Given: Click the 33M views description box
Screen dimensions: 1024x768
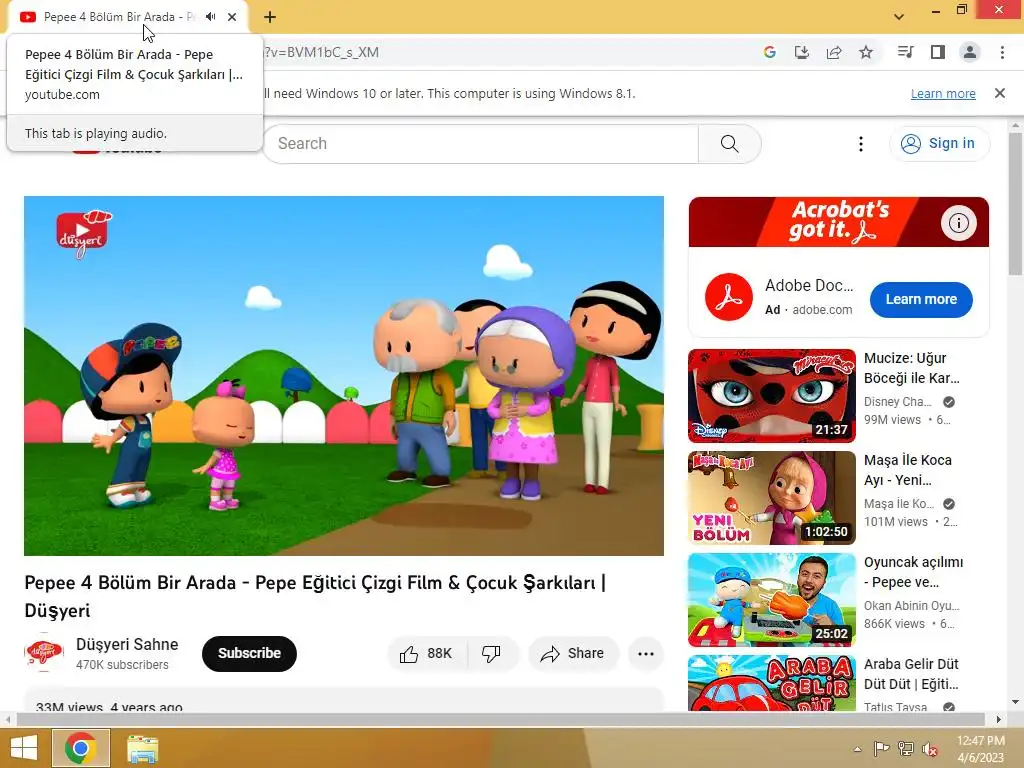Looking at the screenshot, I should [344, 700].
